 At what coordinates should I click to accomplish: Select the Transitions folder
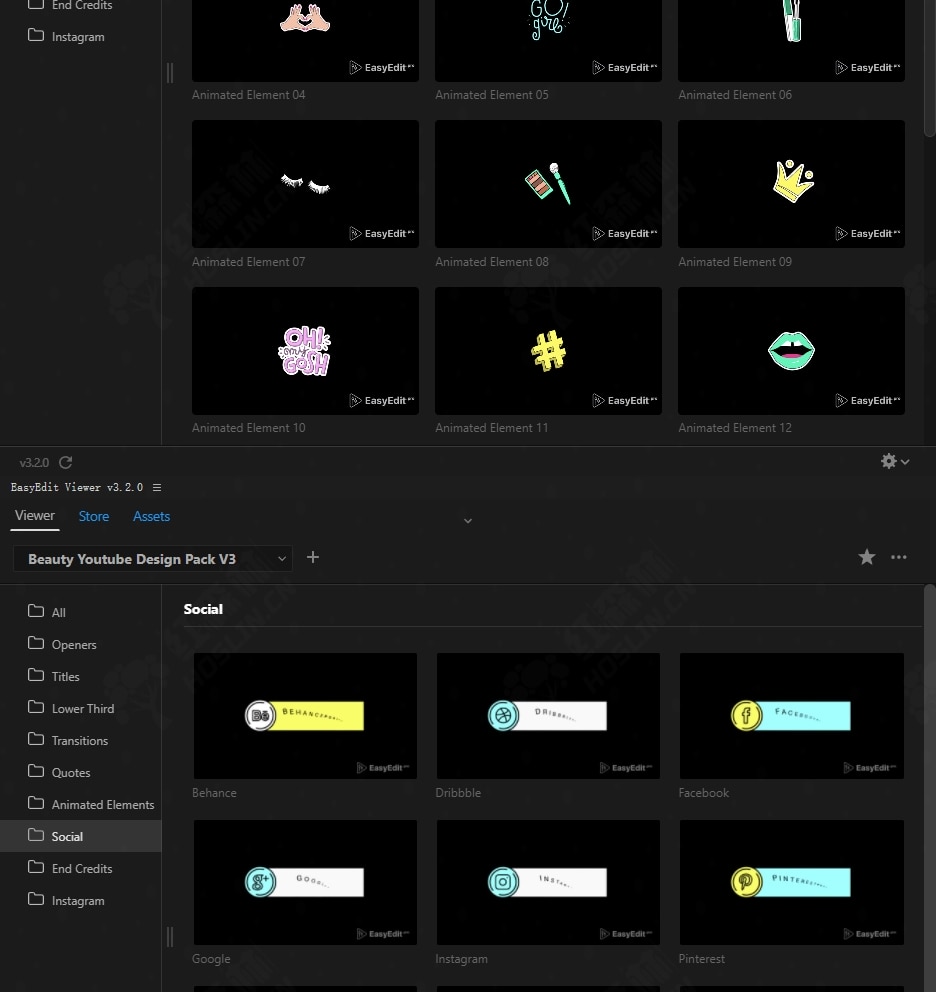coord(81,740)
